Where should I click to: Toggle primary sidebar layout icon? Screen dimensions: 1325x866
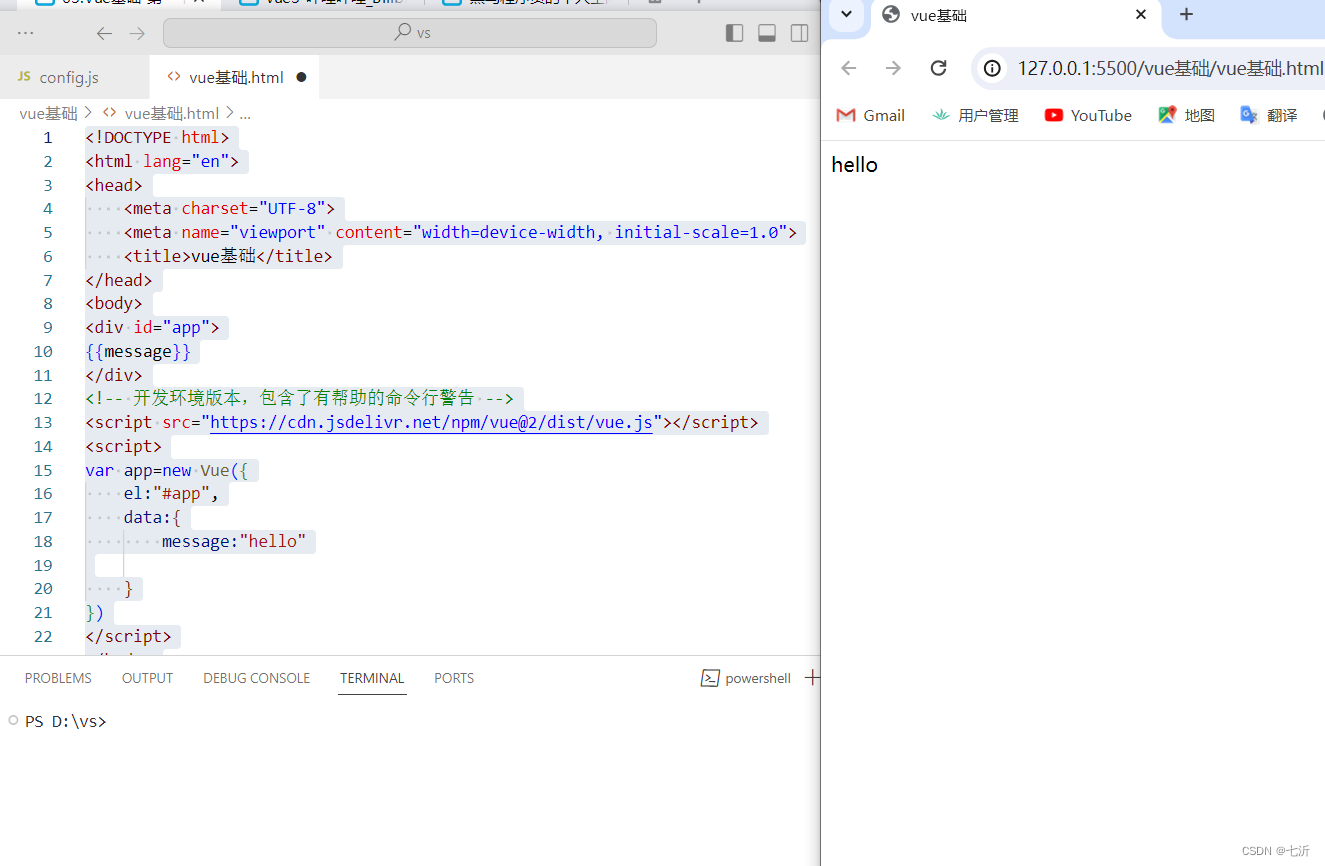pos(735,33)
